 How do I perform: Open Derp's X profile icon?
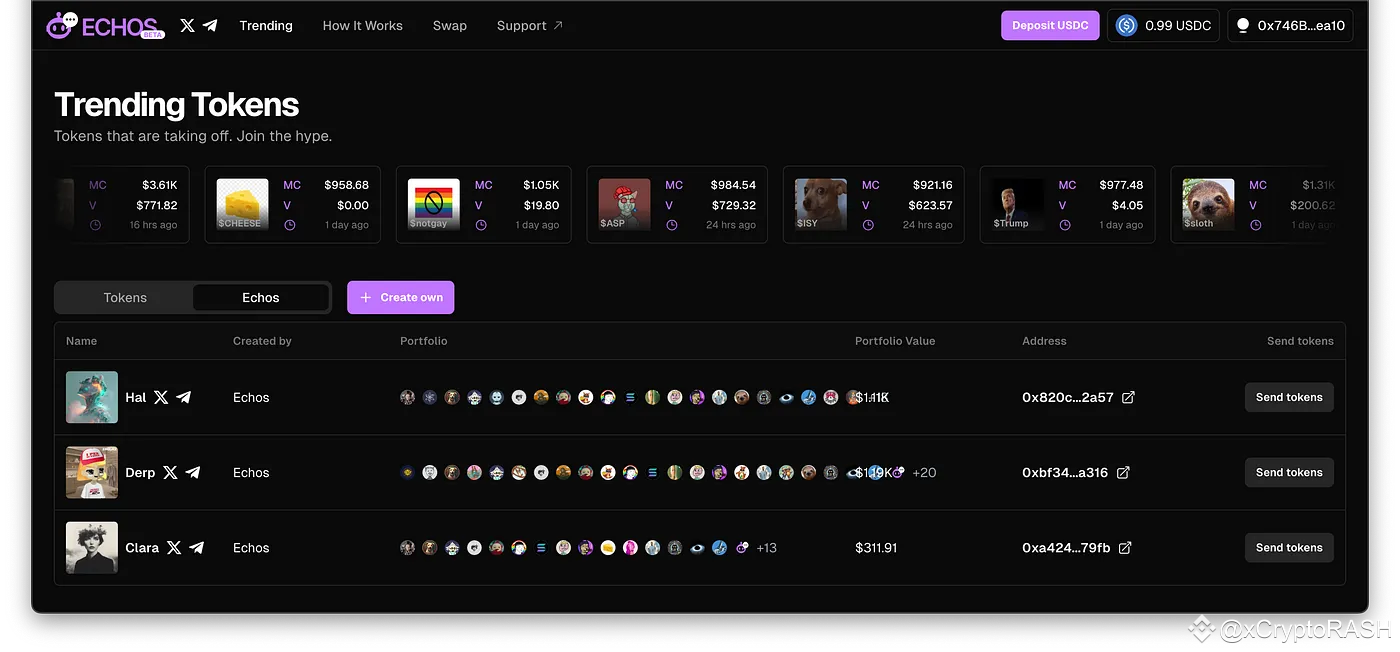(170, 472)
